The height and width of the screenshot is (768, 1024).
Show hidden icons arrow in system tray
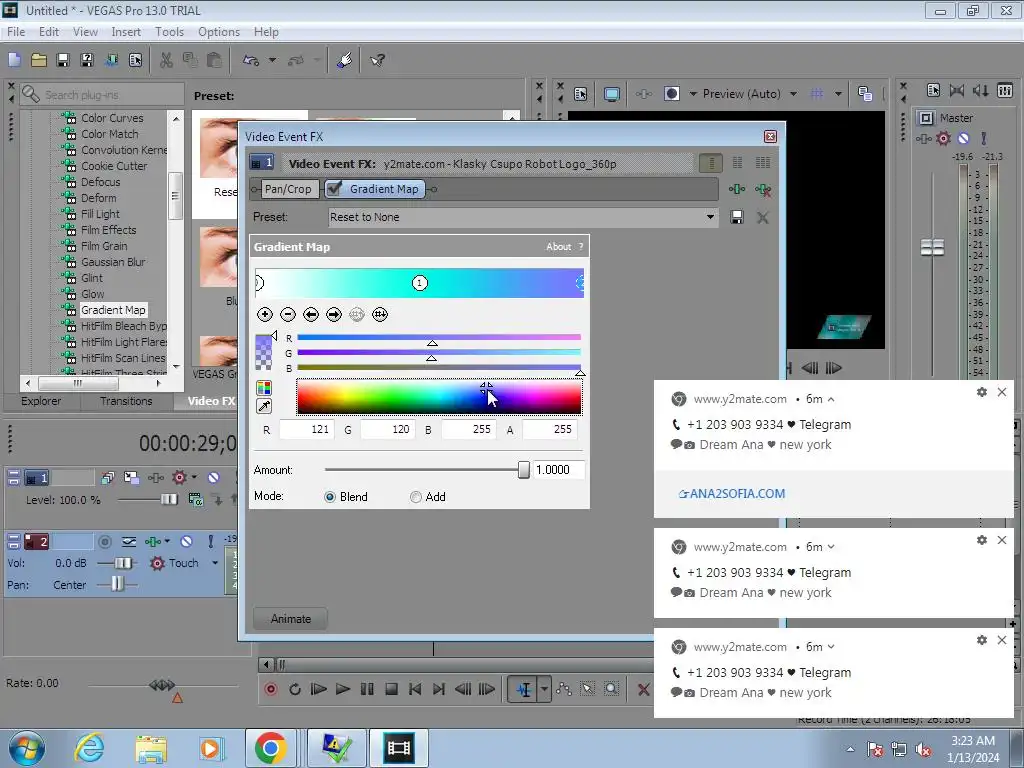[850, 749]
